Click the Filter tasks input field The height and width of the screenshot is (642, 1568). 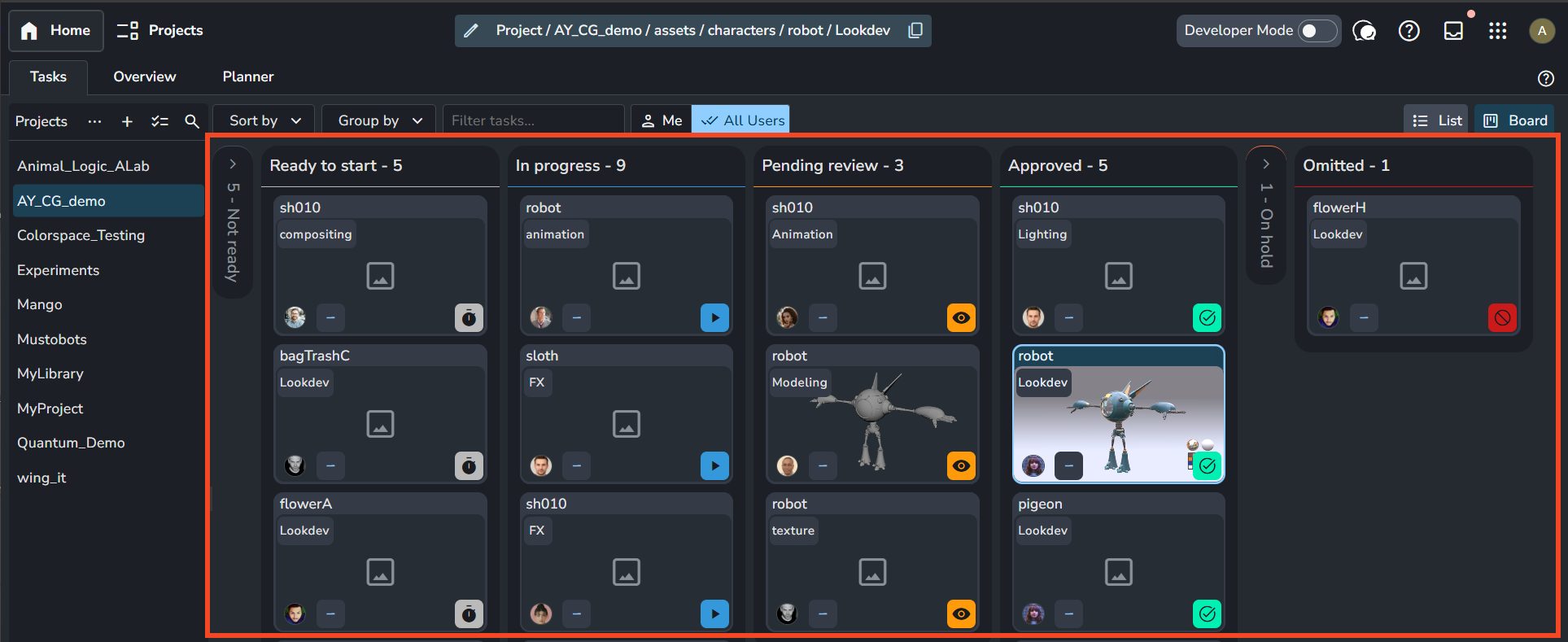point(533,120)
